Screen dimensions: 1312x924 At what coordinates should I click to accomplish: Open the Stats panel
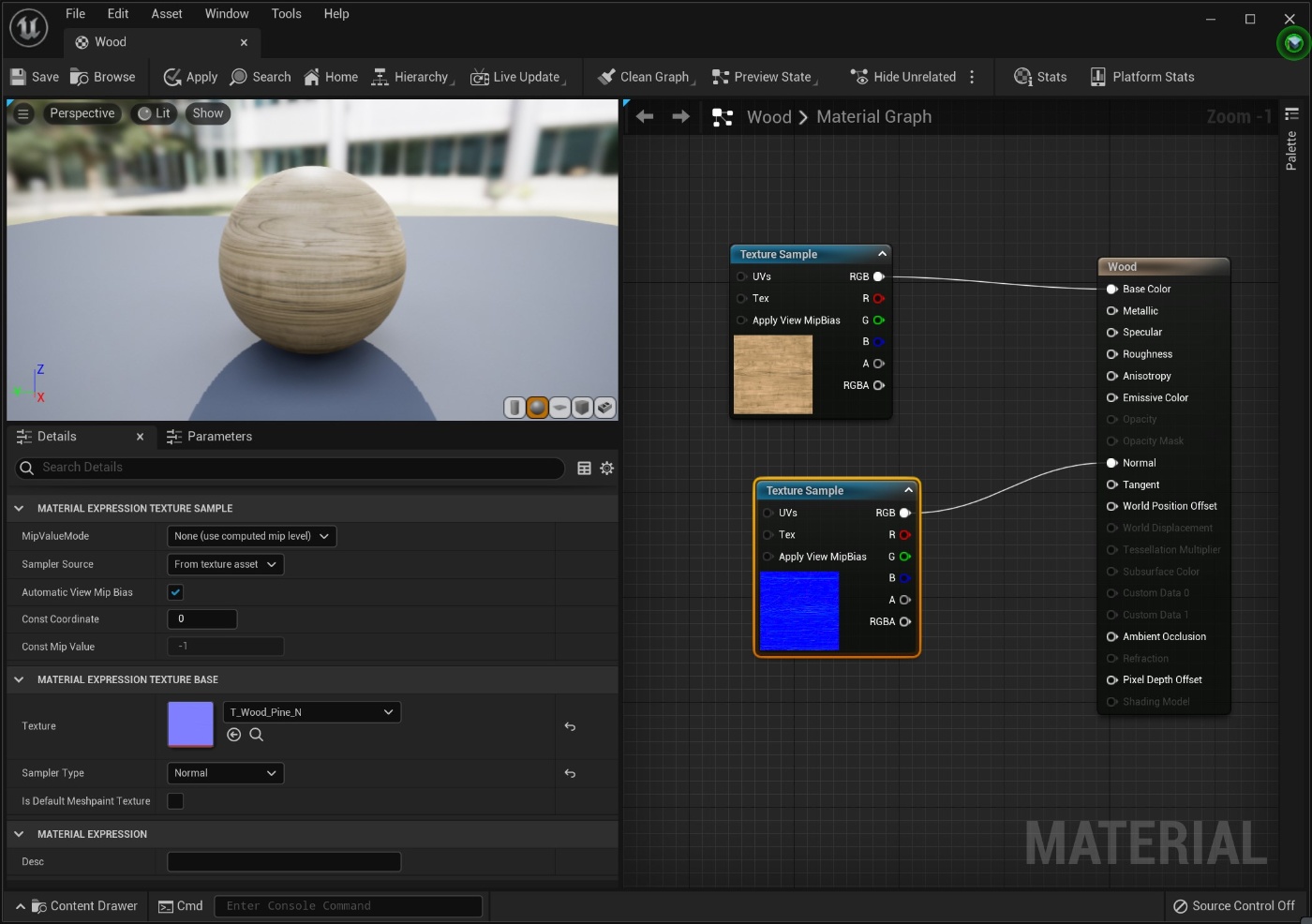pyautogui.click(x=1039, y=77)
